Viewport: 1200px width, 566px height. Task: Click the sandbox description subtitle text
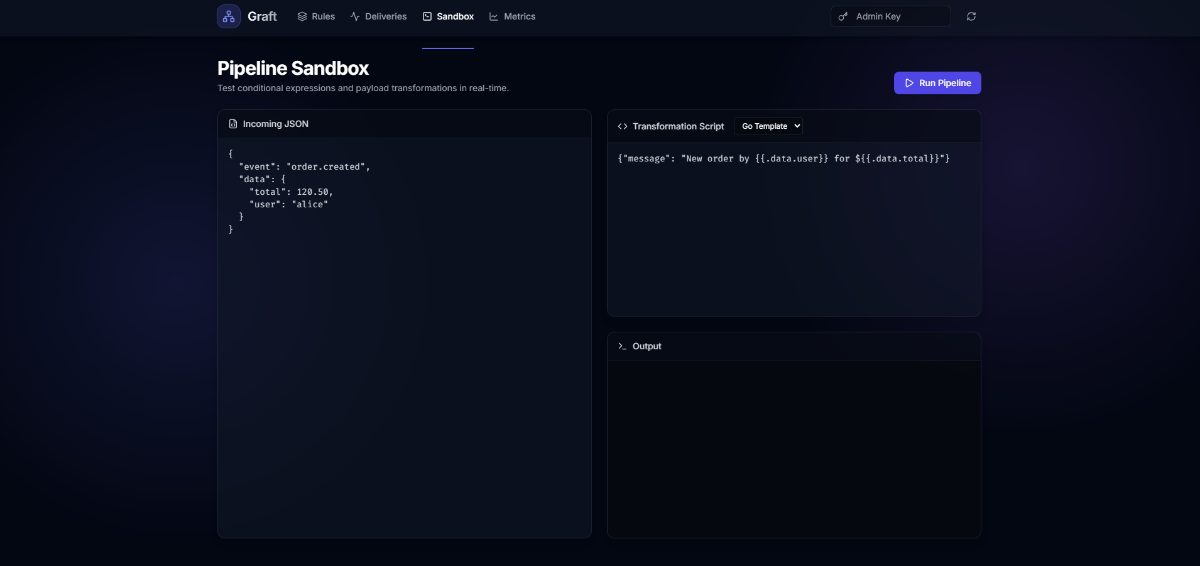click(x=363, y=88)
